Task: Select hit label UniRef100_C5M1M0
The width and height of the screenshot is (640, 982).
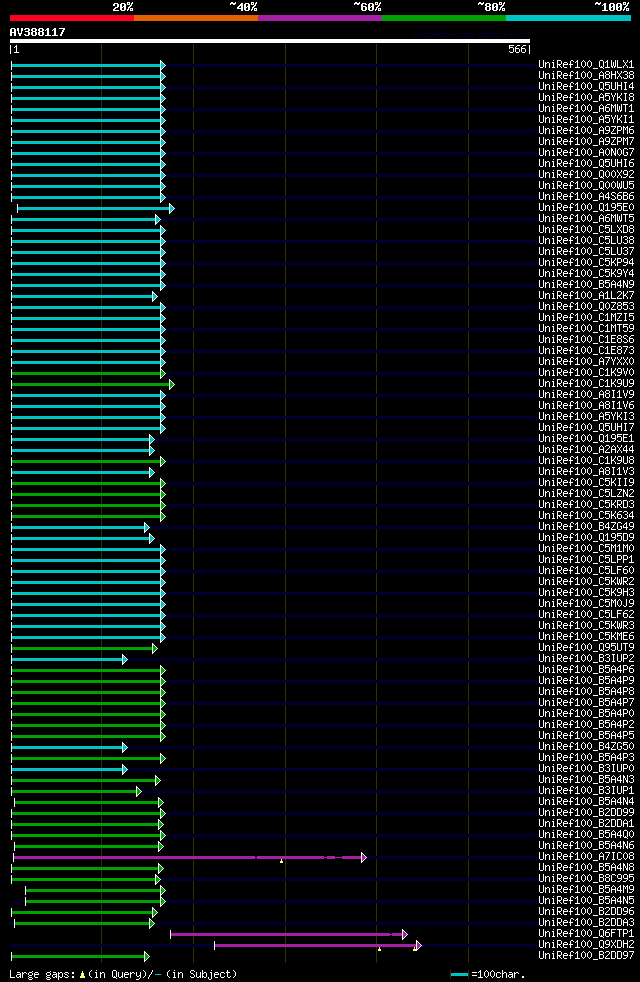Action: (586, 549)
